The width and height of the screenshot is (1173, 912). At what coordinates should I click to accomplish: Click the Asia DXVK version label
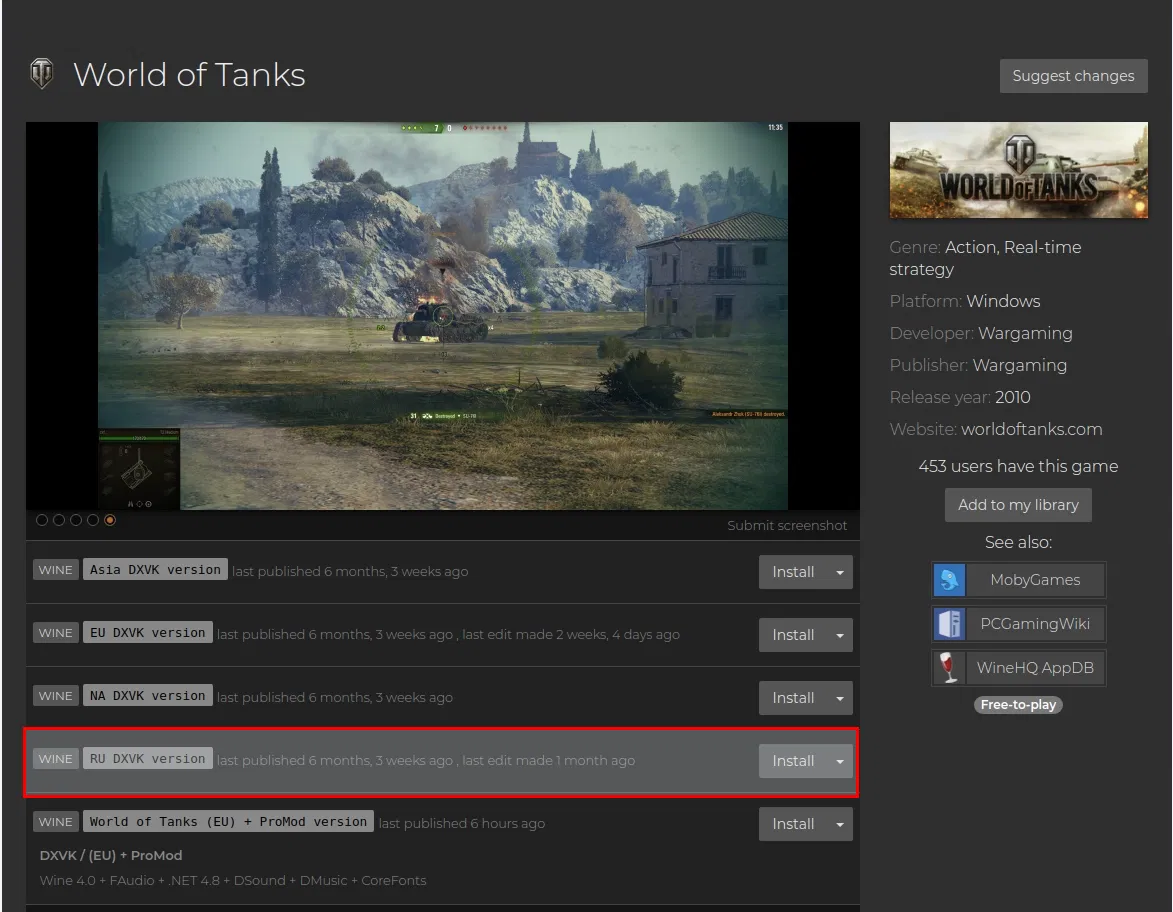(155, 569)
